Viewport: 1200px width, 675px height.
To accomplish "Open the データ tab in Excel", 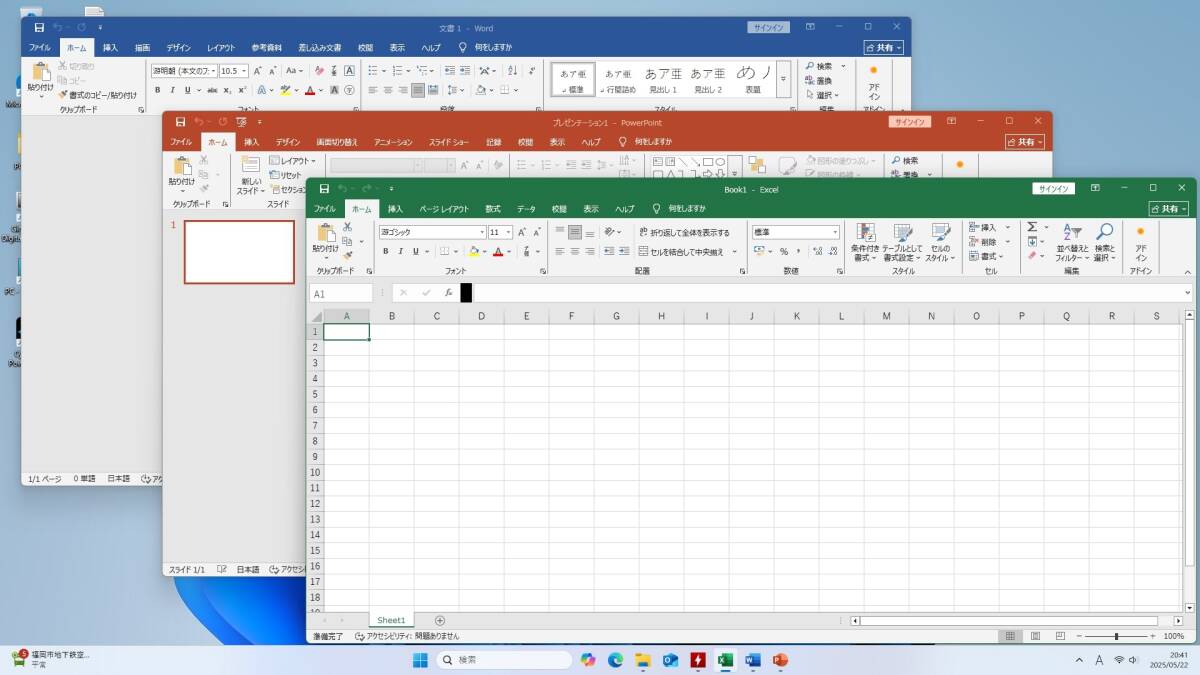I will pos(526,209).
